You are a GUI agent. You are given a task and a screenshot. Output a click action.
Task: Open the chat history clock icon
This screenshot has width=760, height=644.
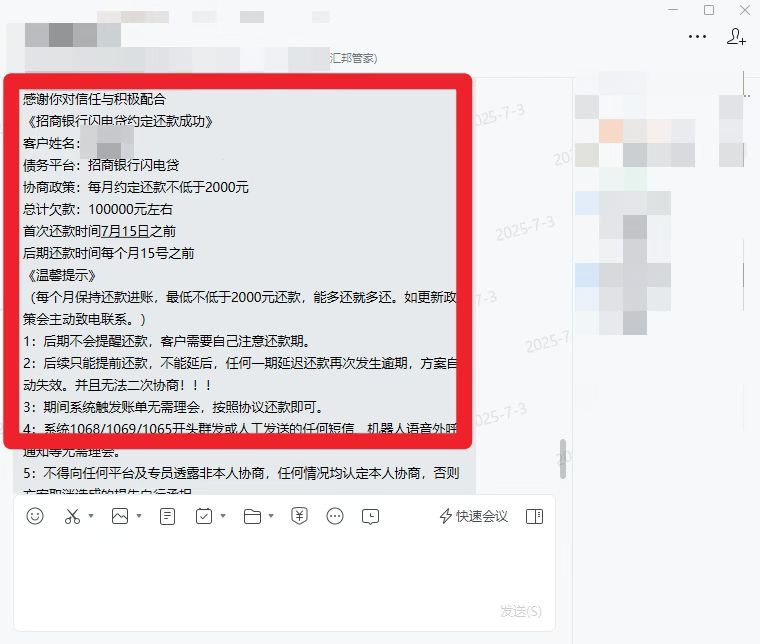click(x=370, y=517)
